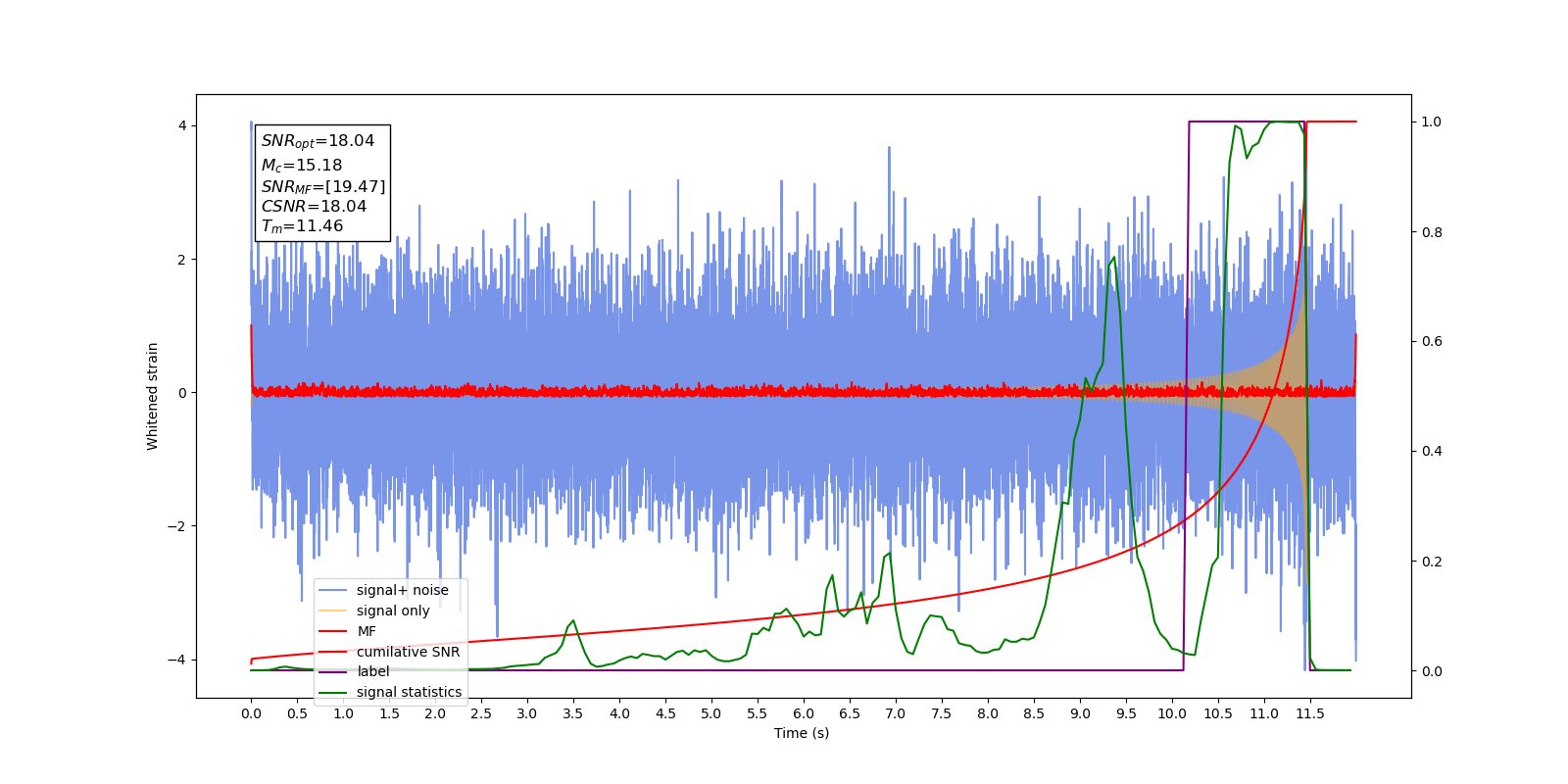Click the right y-axis tick label 0.0
The height and width of the screenshot is (784, 1568).
click(1432, 671)
